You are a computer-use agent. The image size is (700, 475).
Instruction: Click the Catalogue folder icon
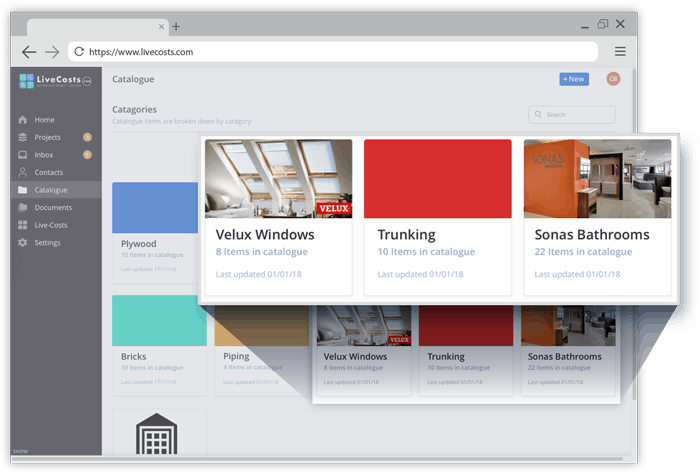point(23,190)
